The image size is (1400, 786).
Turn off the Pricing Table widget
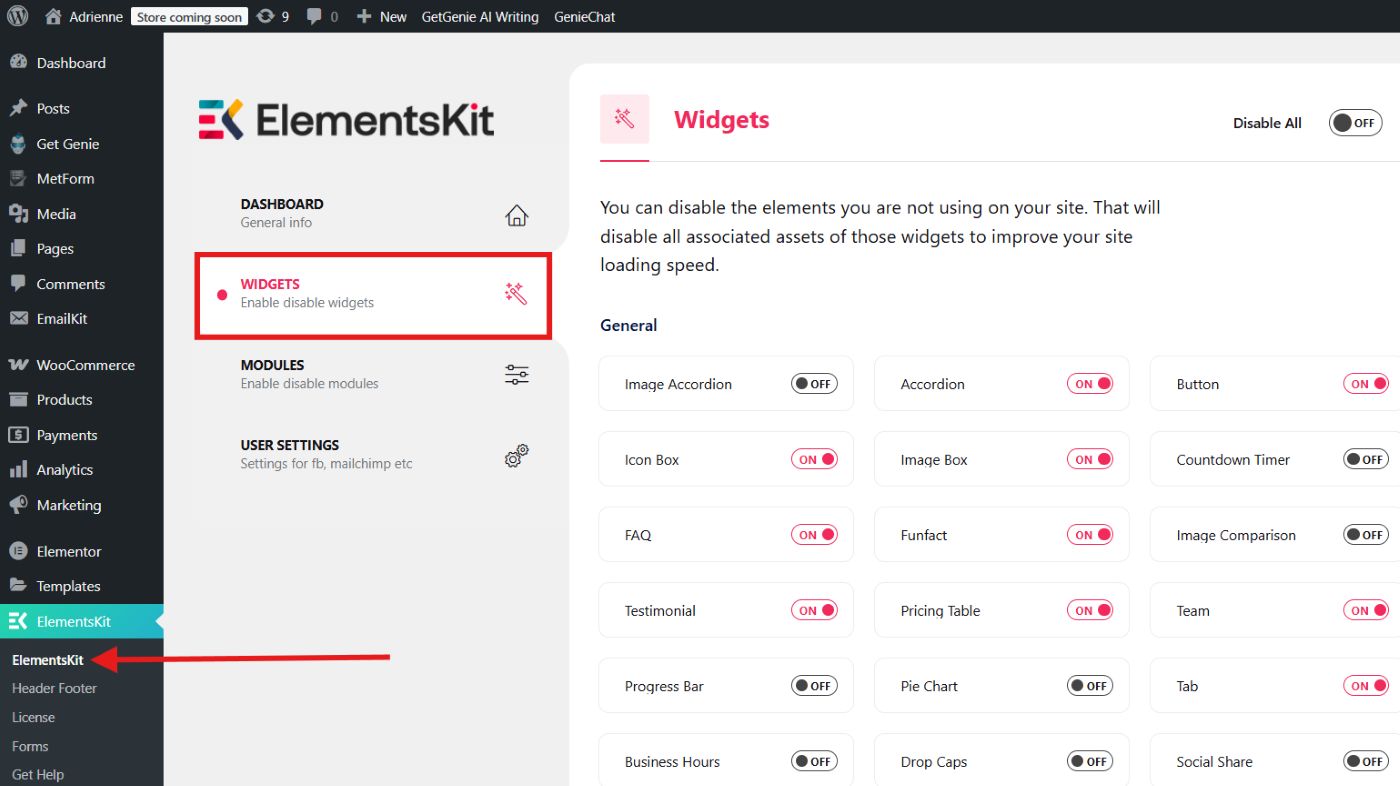click(1090, 611)
